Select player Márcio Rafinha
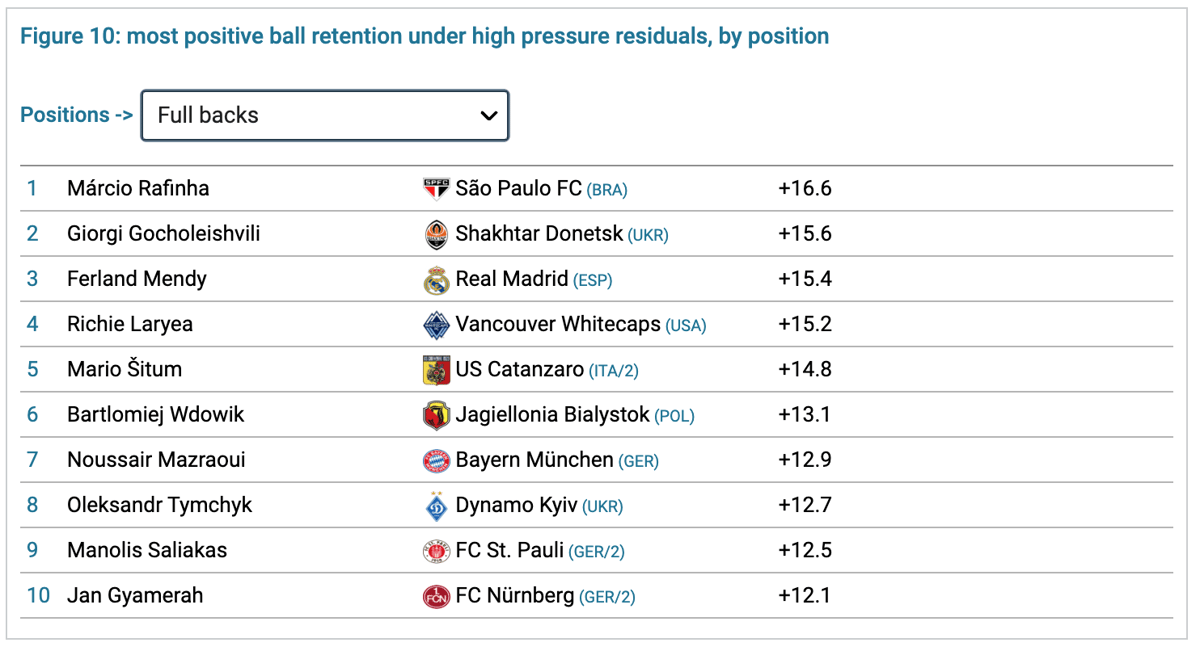 point(138,188)
